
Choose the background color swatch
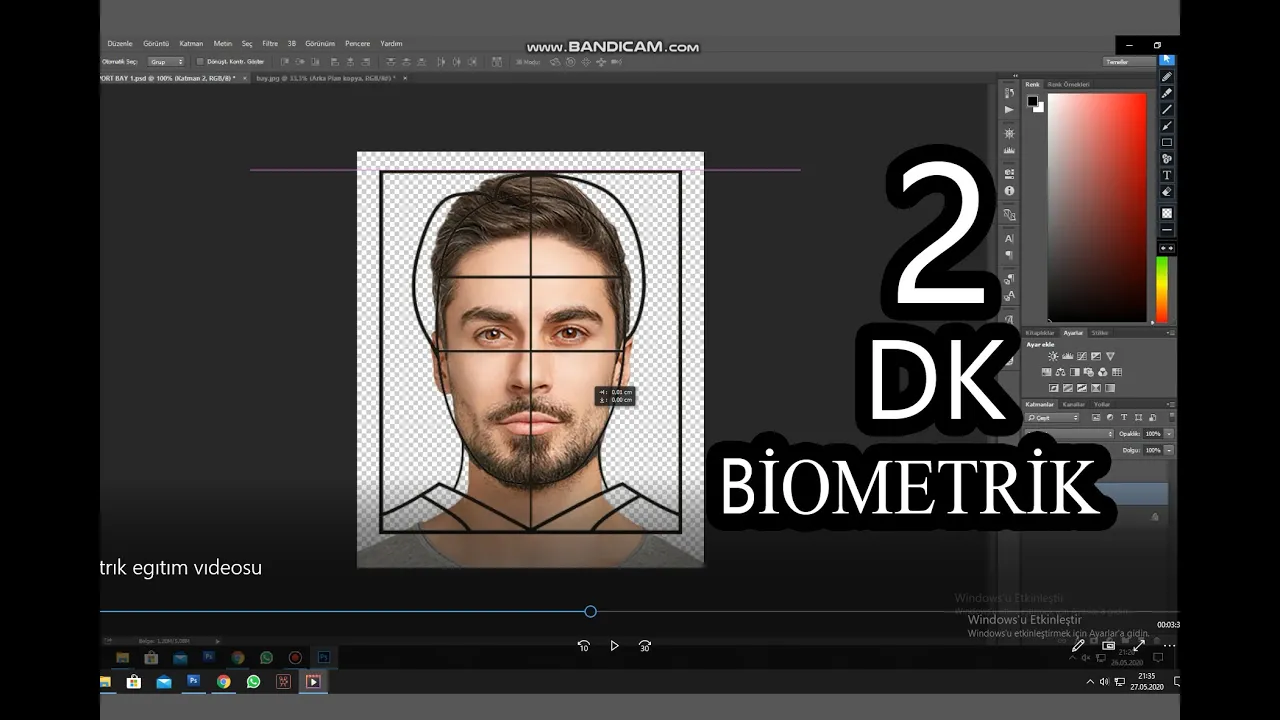(x=1040, y=108)
